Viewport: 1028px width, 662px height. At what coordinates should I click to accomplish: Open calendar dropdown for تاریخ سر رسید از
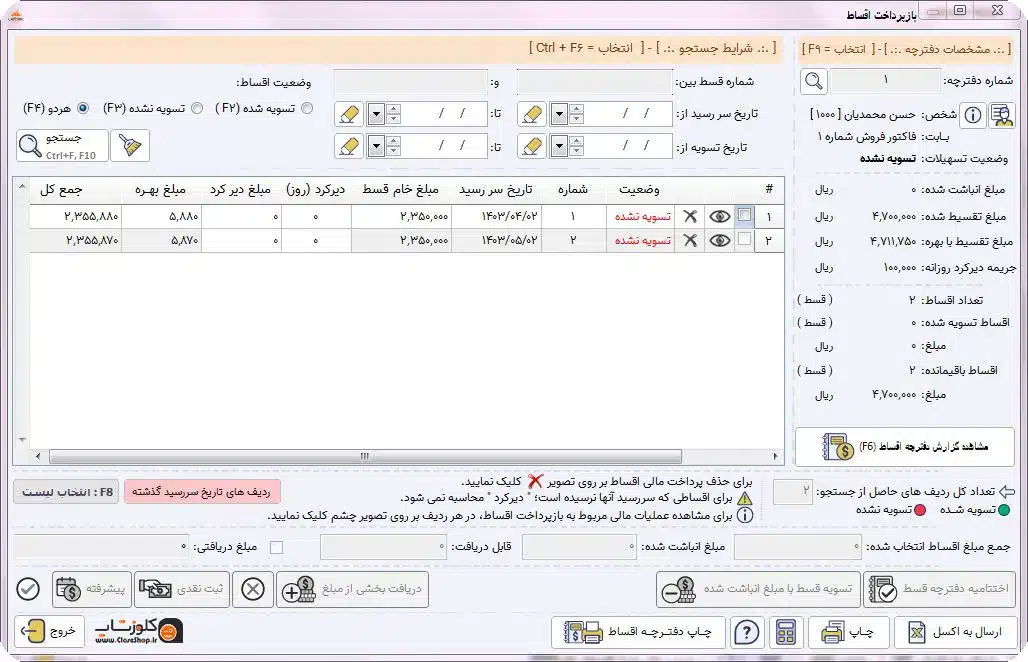click(x=559, y=114)
